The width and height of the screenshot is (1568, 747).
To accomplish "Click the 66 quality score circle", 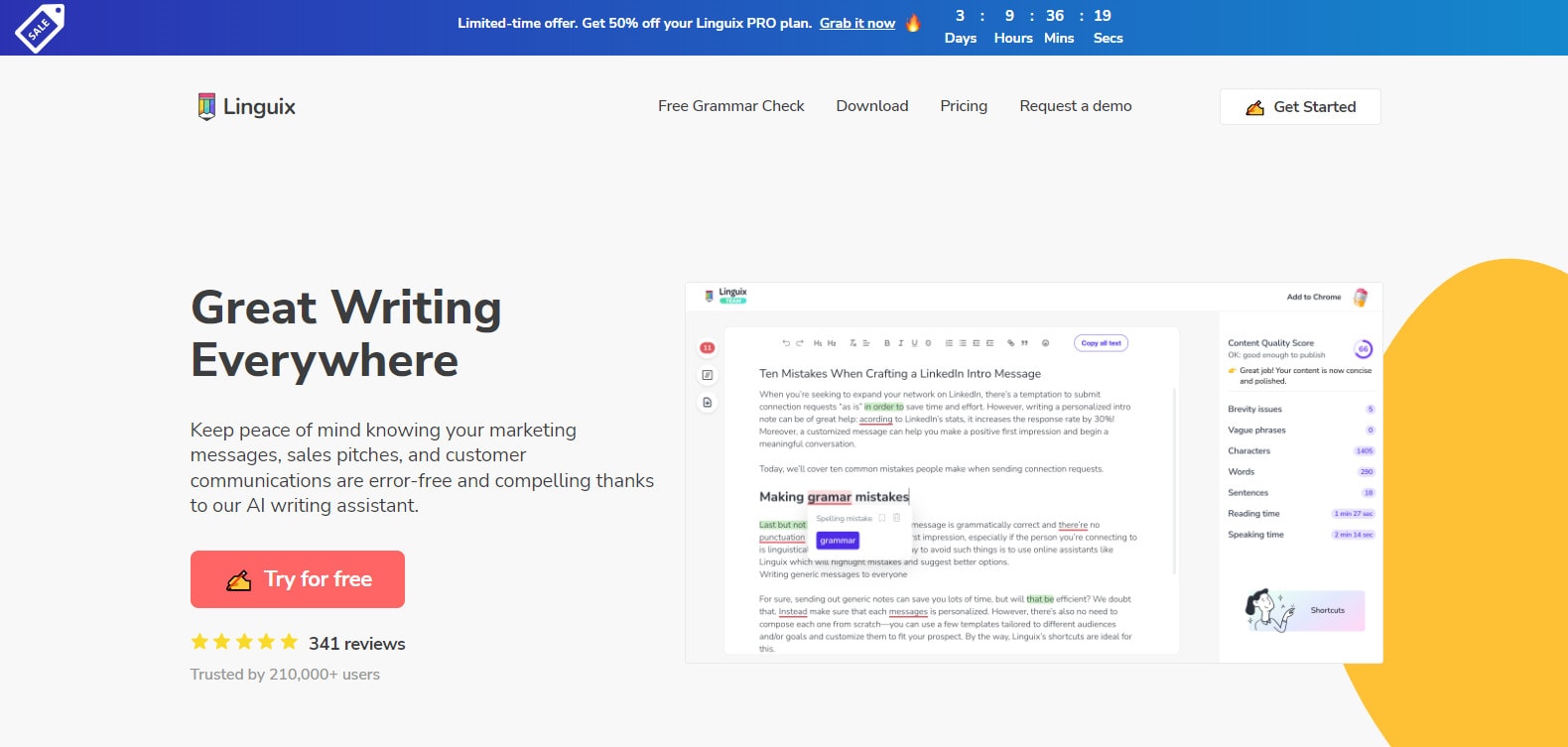I will pos(1364,349).
